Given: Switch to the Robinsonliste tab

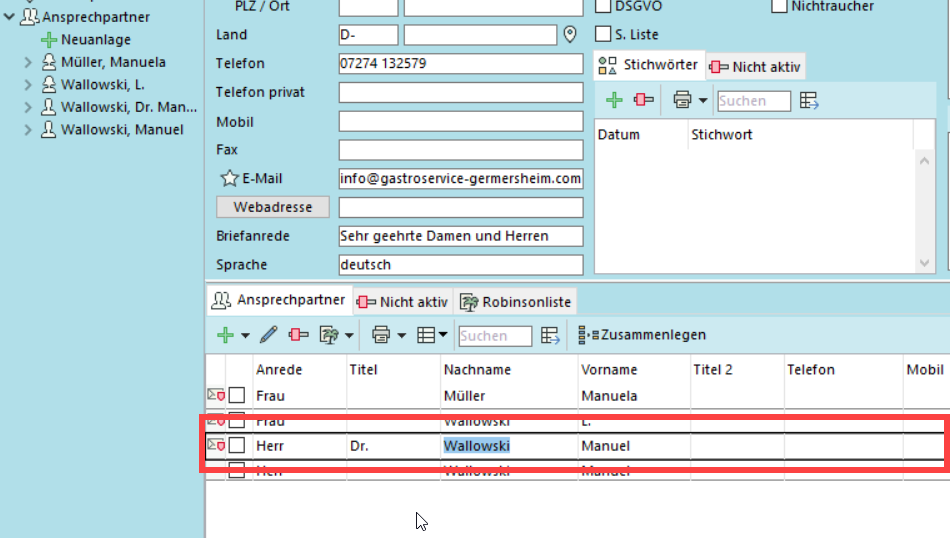Looking at the screenshot, I should pyautogui.click(x=515, y=301).
